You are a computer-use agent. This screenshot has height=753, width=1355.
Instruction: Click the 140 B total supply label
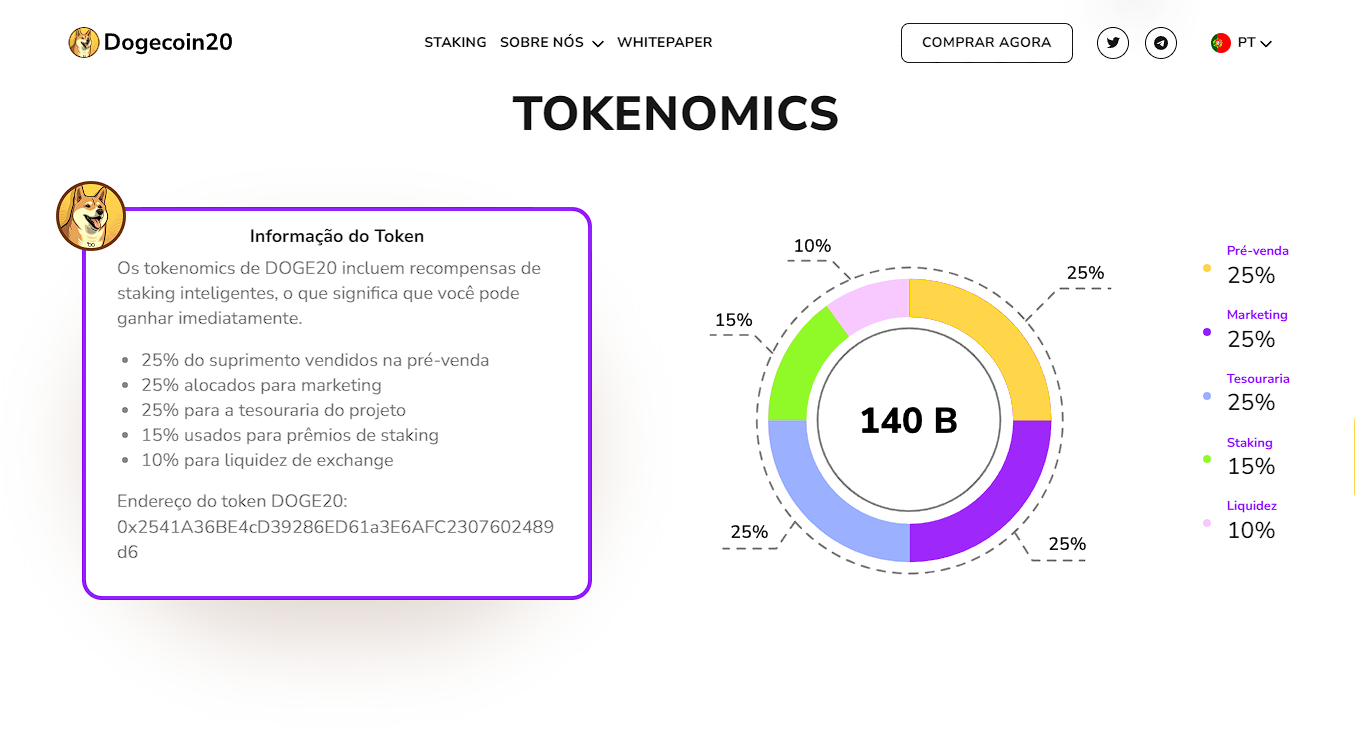point(908,420)
